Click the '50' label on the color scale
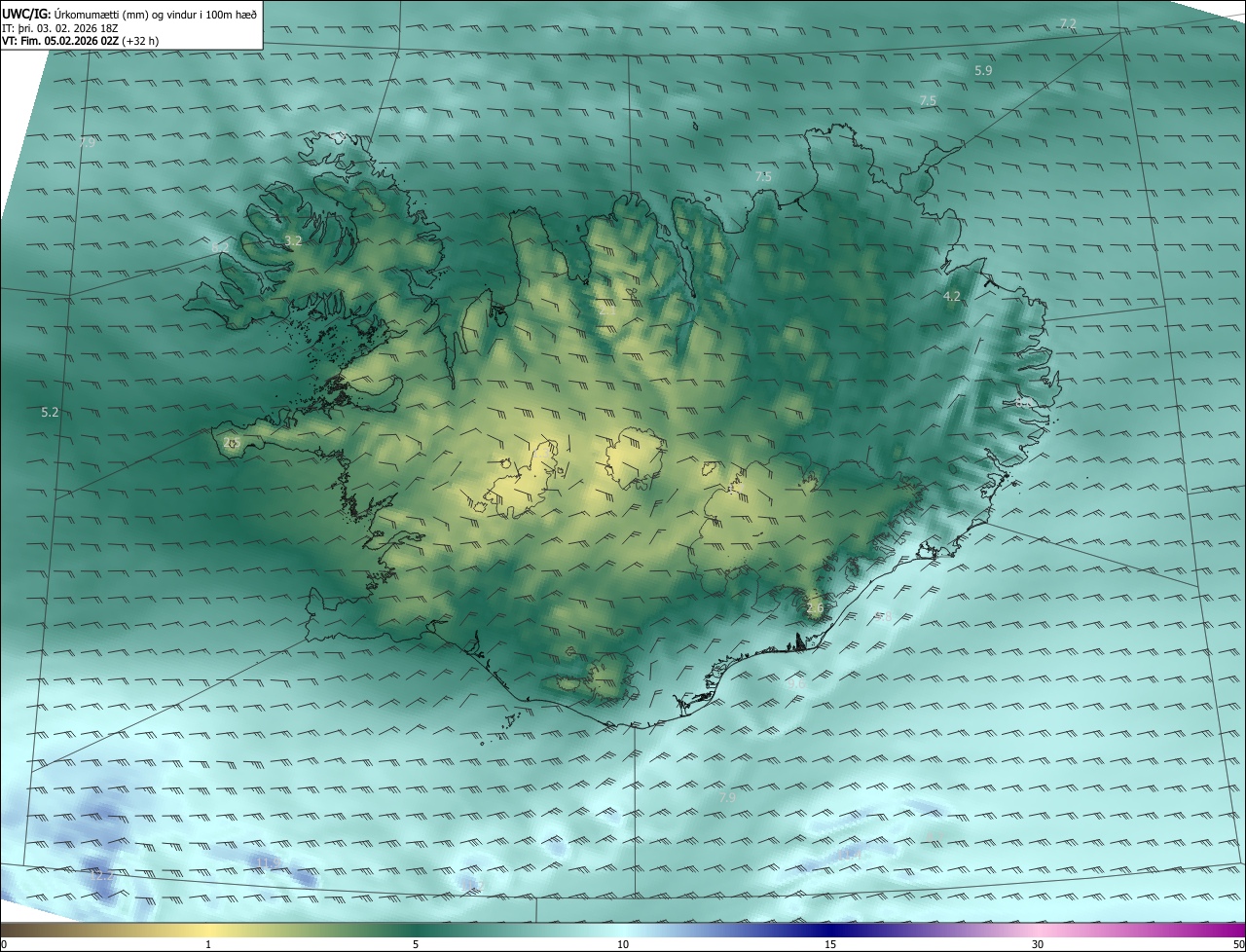The height and width of the screenshot is (952, 1246). 1238,944
